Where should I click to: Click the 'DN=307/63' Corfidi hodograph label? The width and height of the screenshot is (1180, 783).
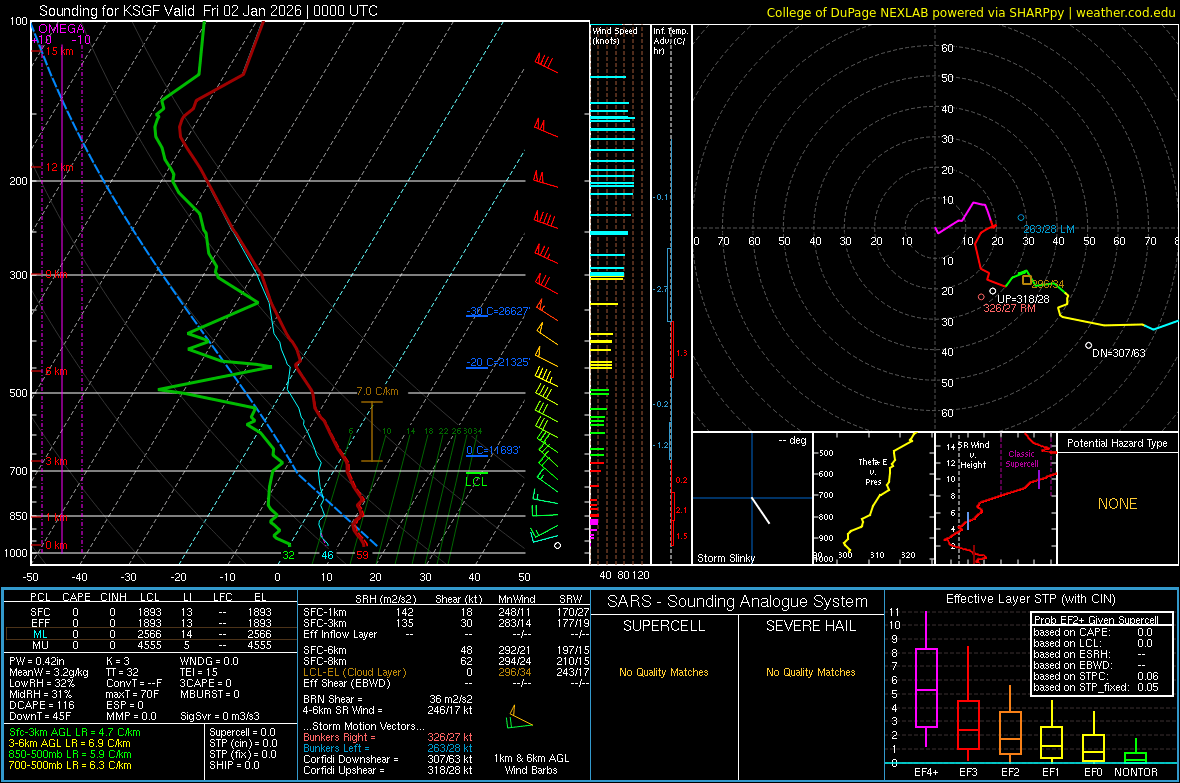click(x=1119, y=353)
